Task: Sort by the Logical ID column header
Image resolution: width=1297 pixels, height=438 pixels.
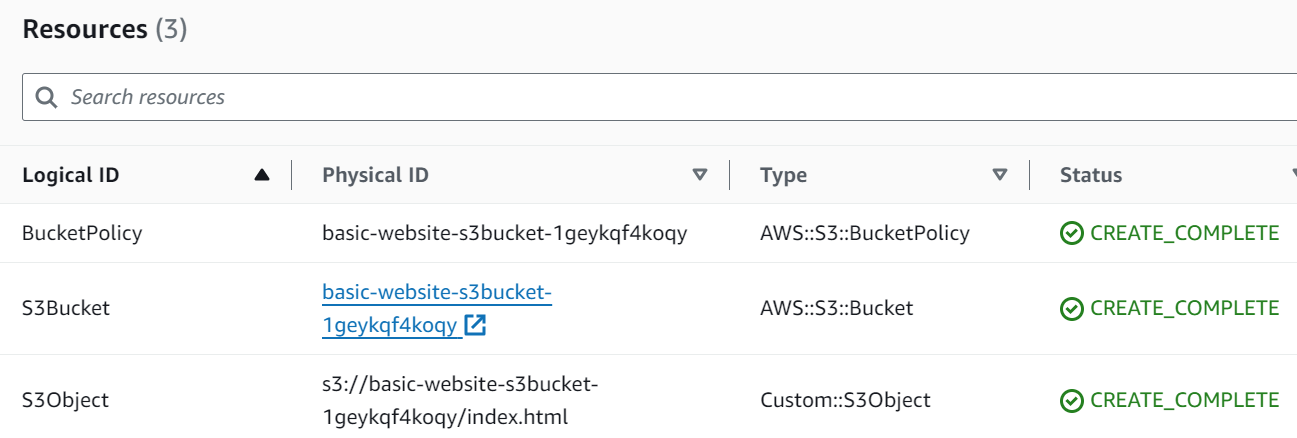Action: pyautogui.click(x=71, y=175)
